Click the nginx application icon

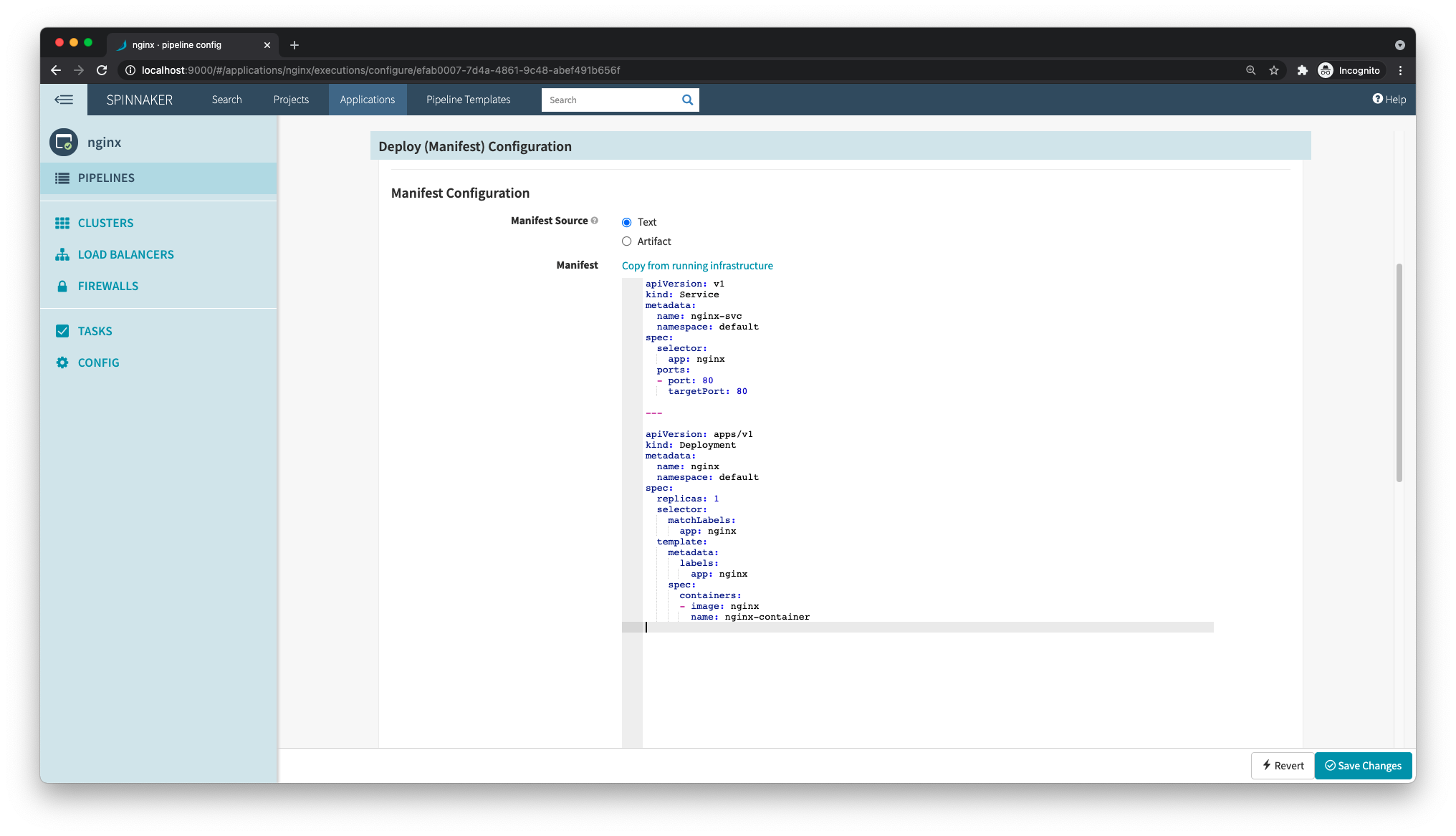coord(64,142)
